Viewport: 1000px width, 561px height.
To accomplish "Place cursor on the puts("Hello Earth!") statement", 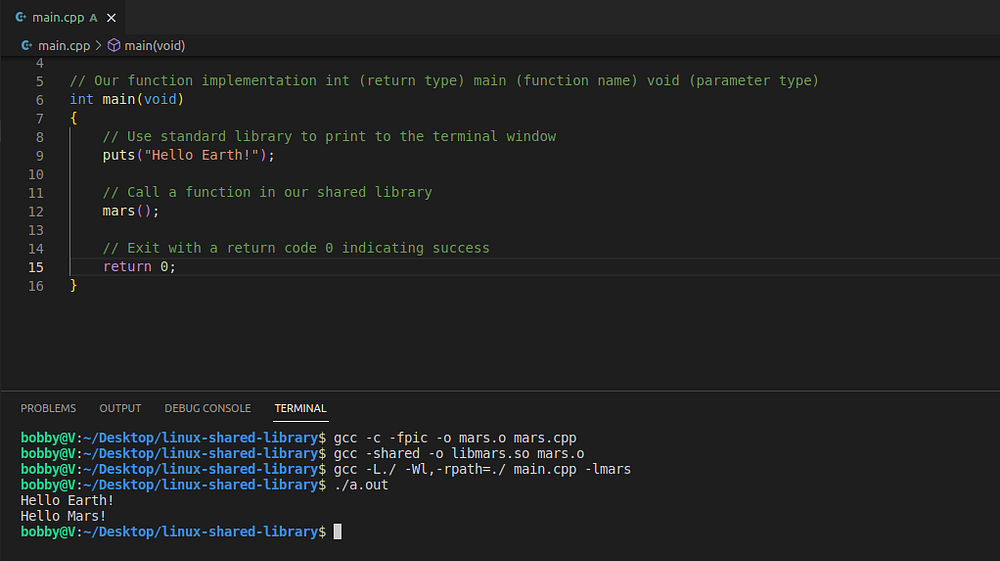I will point(188,155).
